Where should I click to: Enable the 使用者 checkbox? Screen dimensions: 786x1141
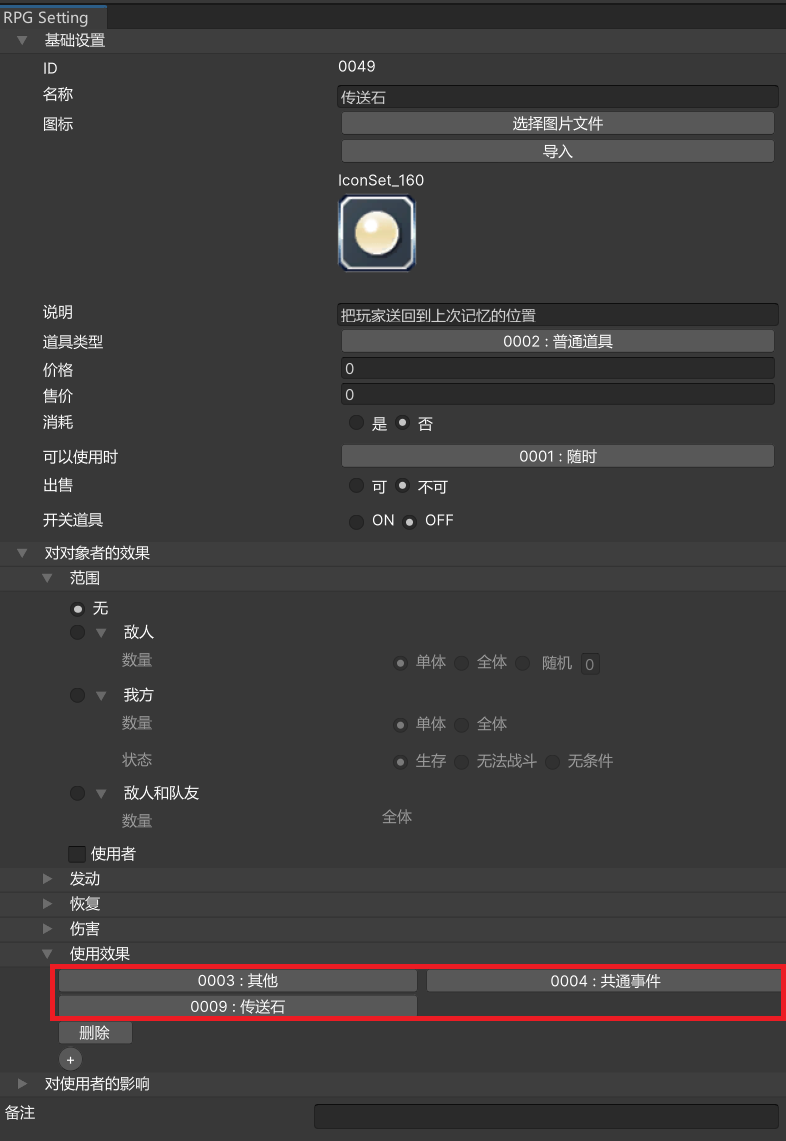coord(76,854)
